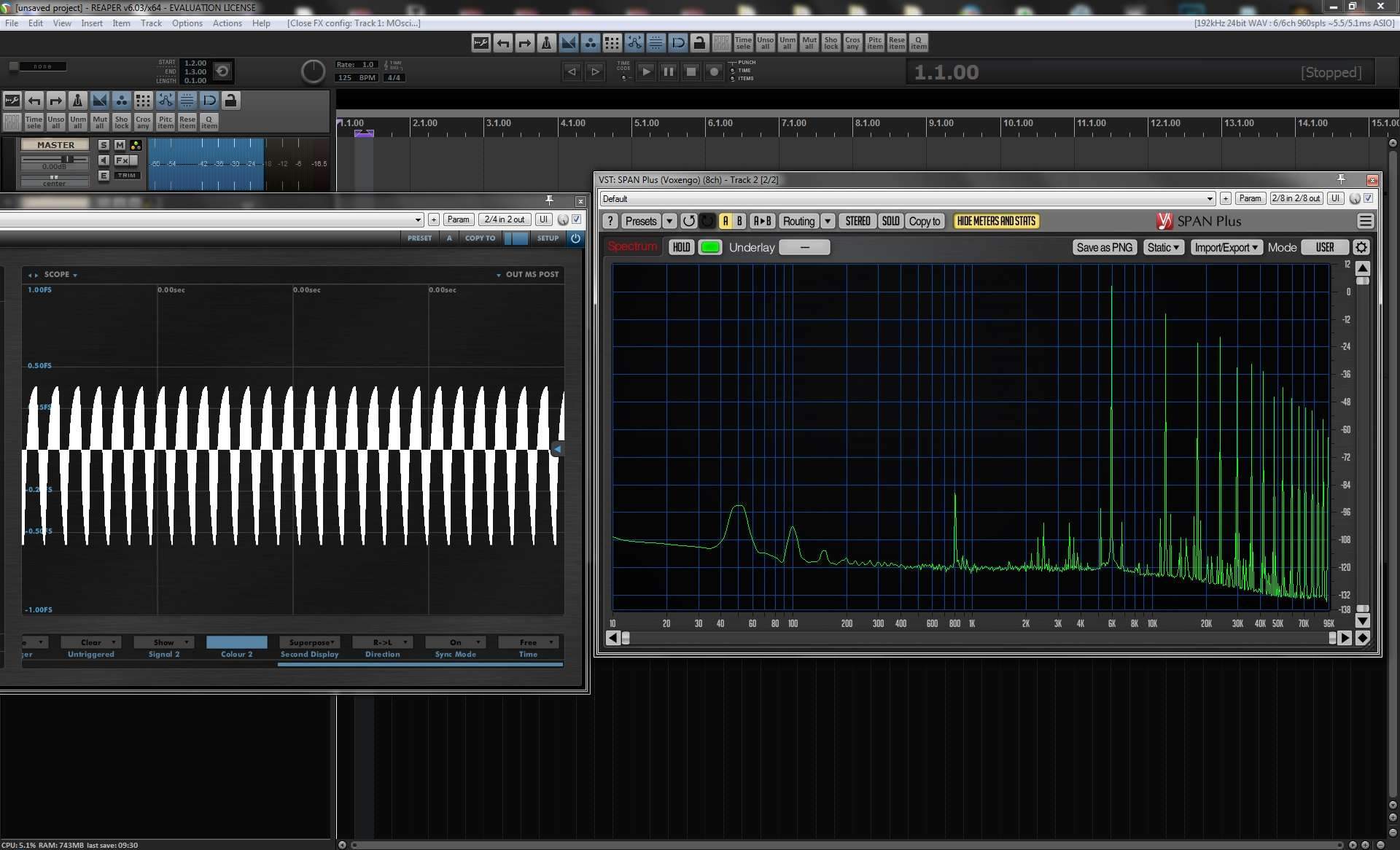Open SPAN Plus spectrum settings gear

tap(1361, 247)
